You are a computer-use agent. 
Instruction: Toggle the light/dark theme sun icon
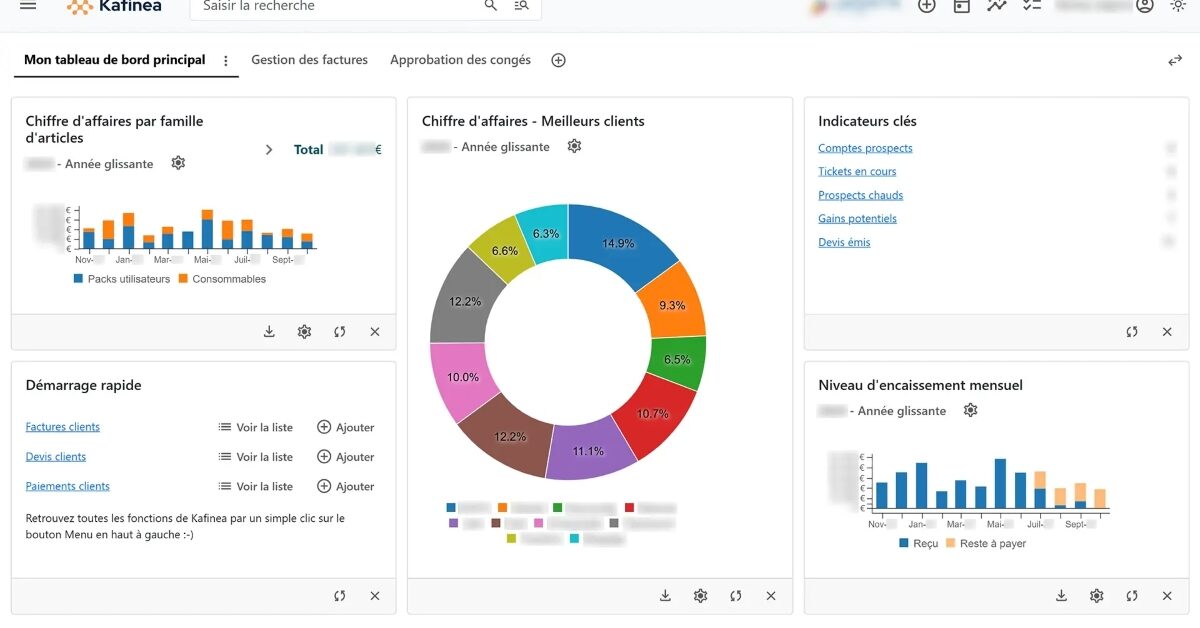point(1178,6)
